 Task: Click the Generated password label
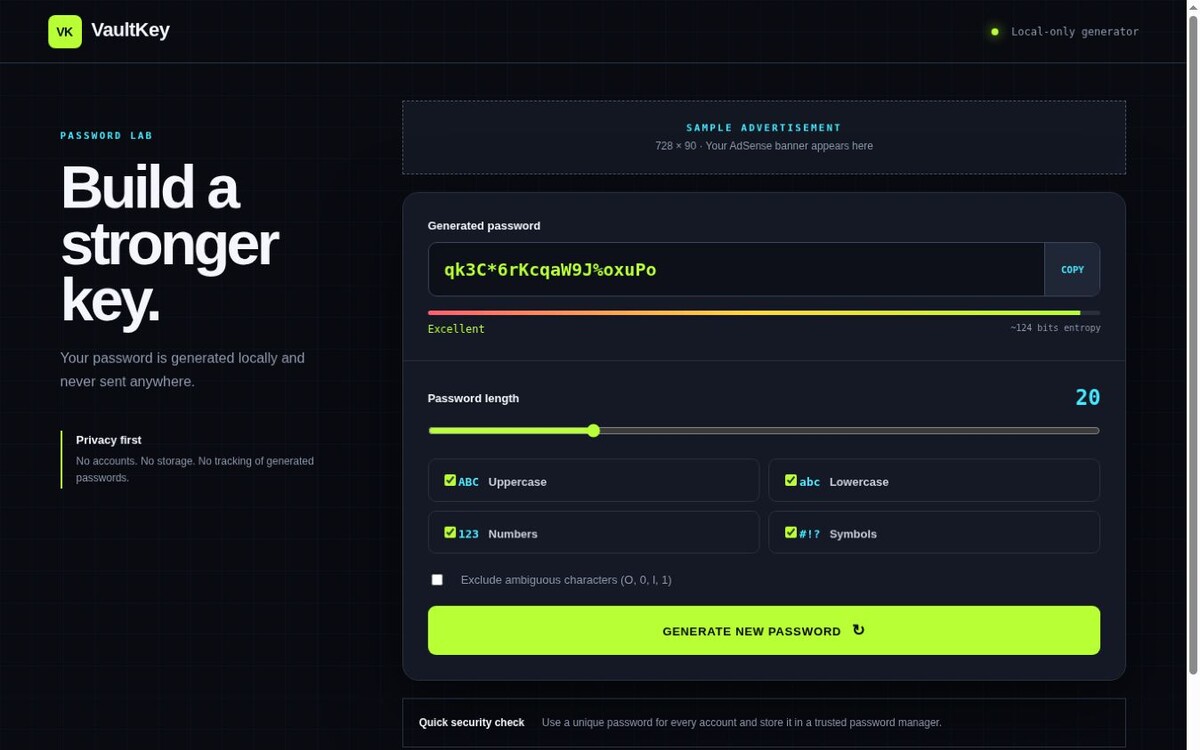[x=484, y=226]
